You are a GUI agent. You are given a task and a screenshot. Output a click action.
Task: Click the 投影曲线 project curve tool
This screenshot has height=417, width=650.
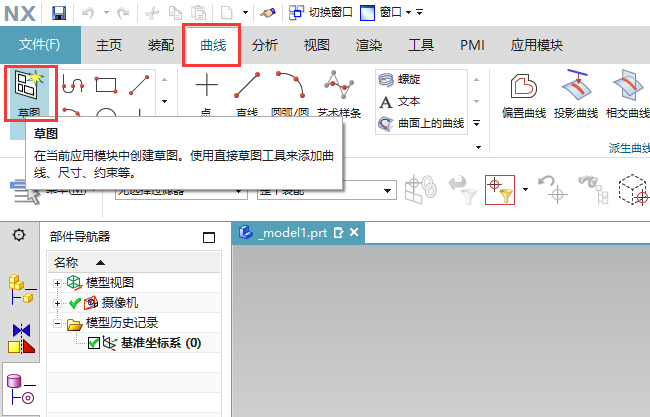click(x=576, y=95)
